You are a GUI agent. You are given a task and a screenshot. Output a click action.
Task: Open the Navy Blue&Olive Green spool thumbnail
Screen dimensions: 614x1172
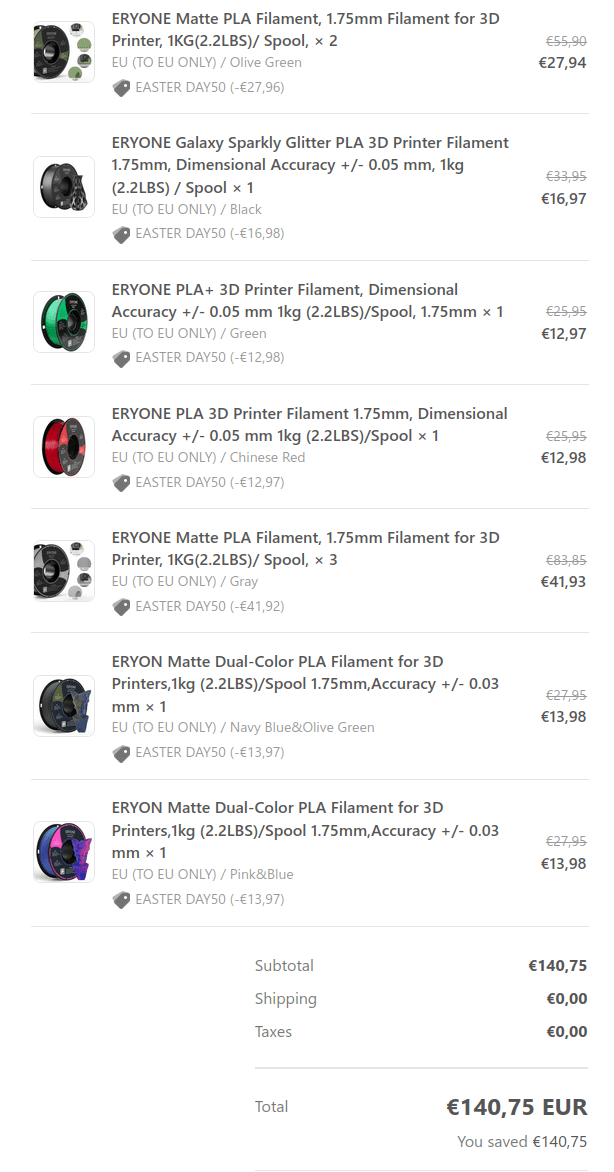pyautogui.click(x=64, y=706)
